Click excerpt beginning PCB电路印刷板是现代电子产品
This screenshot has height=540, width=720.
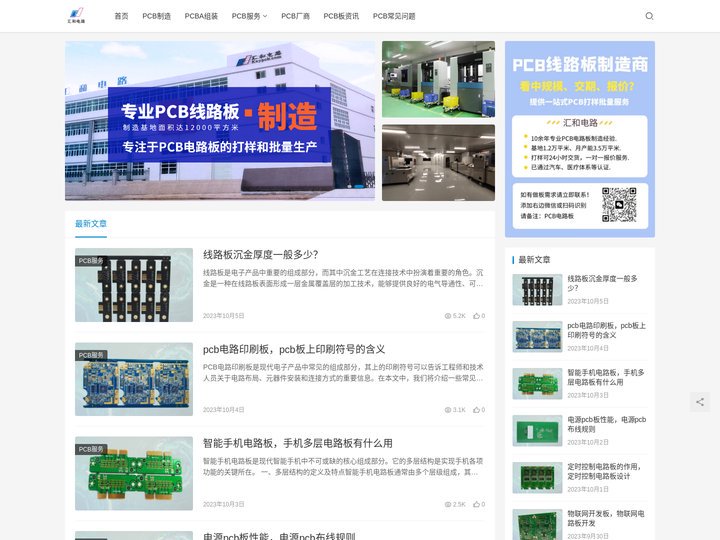(343, 372)
